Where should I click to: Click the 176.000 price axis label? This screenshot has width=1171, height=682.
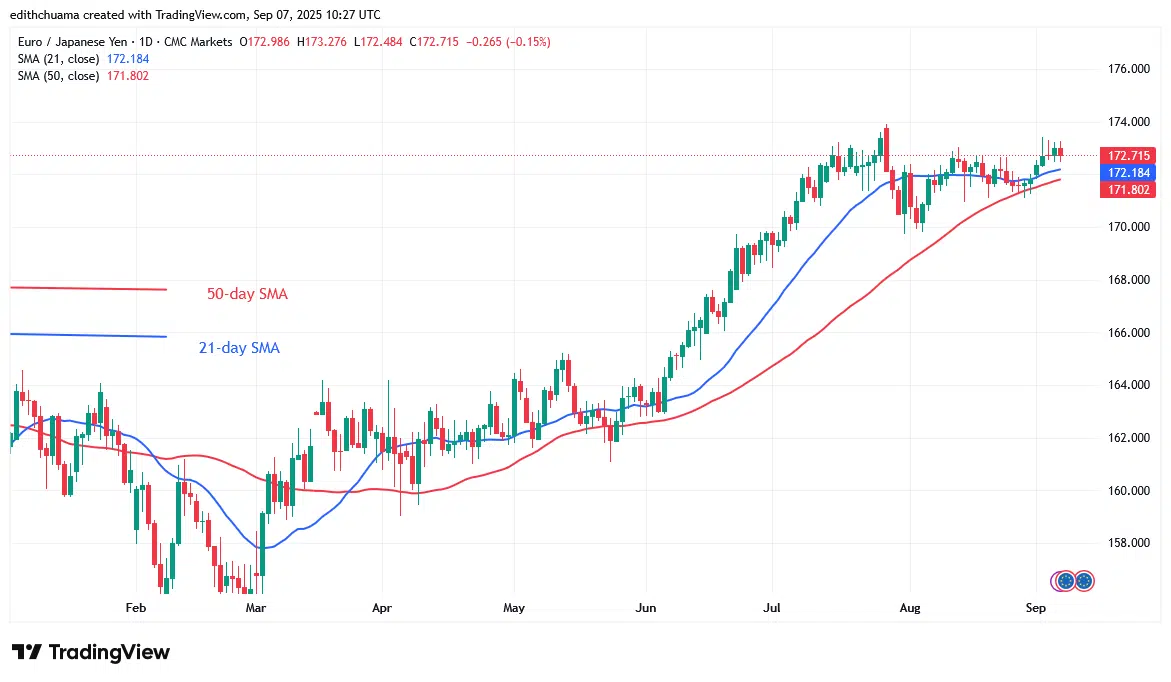coord(1128,69)
